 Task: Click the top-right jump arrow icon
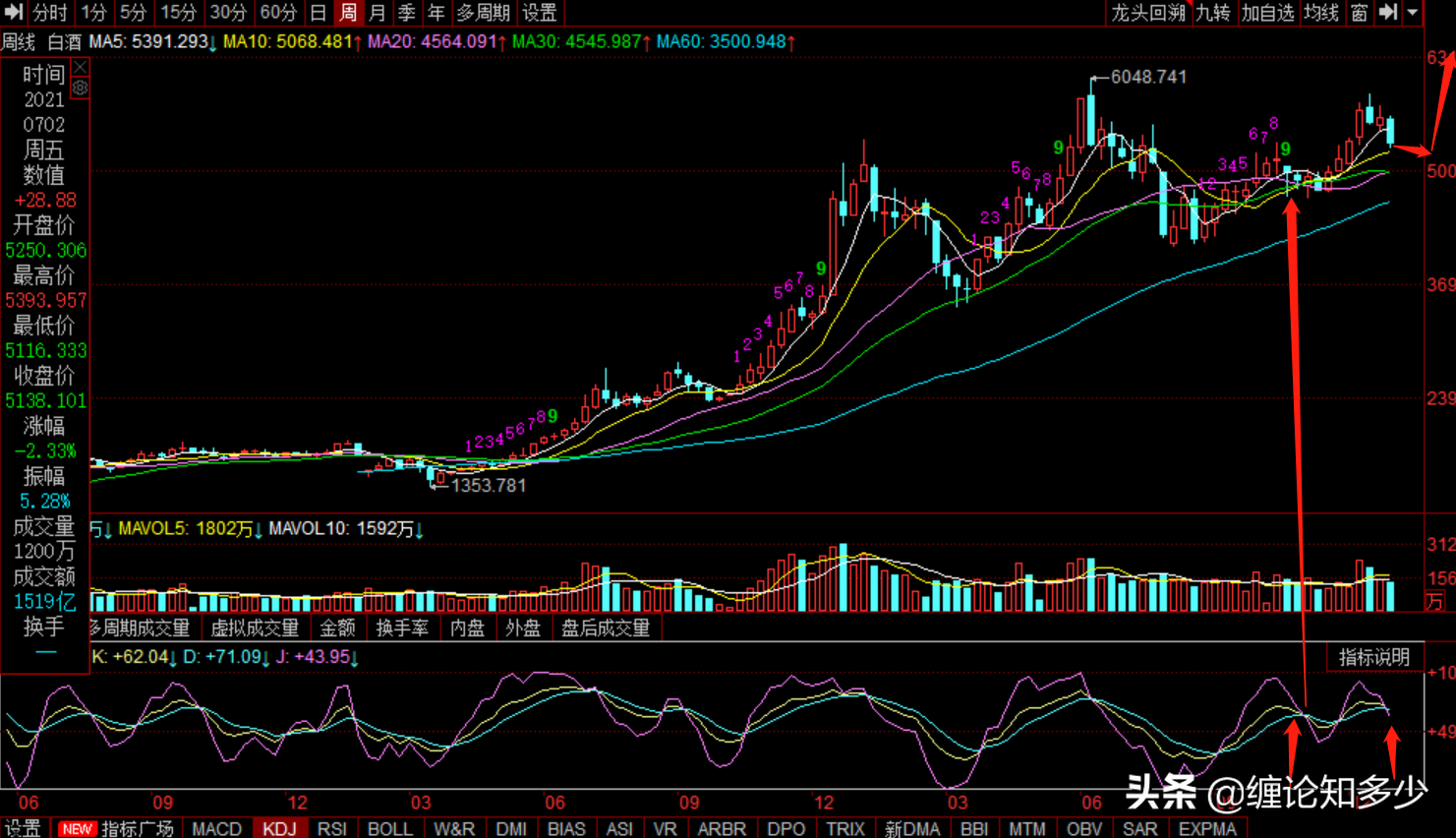pyautogui.click(x=1388, y=12)
